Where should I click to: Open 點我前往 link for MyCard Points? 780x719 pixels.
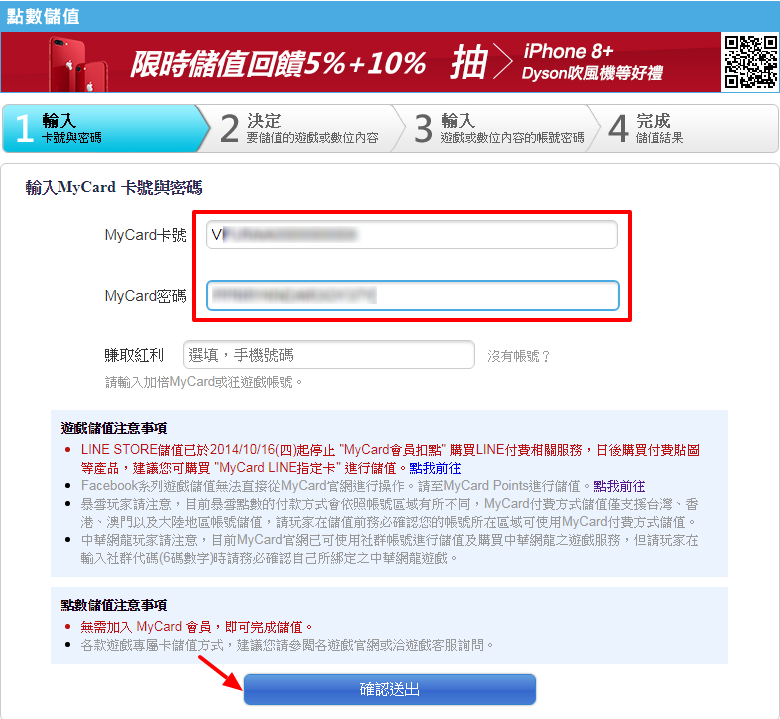pyautogui.click(x=619, y=486)
